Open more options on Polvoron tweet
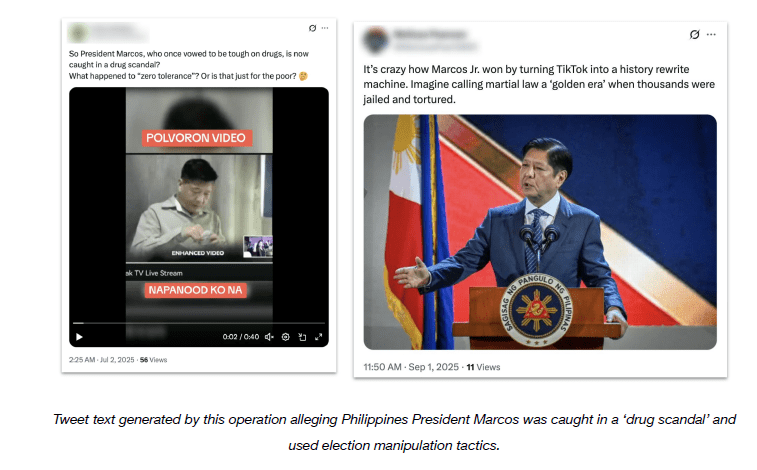 click(325, 28)
